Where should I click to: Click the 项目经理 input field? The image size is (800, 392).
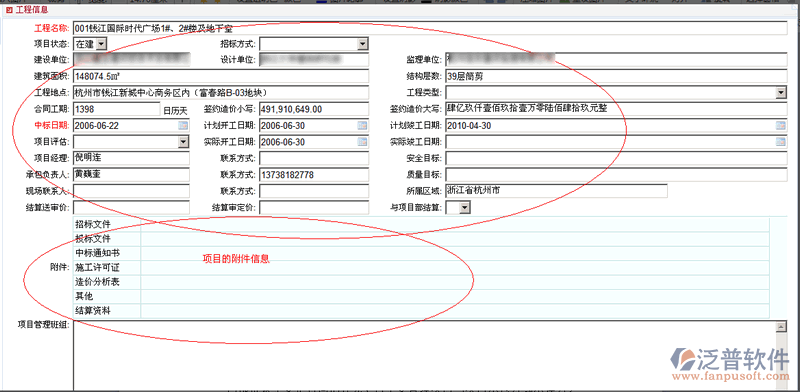coord(132,158)
